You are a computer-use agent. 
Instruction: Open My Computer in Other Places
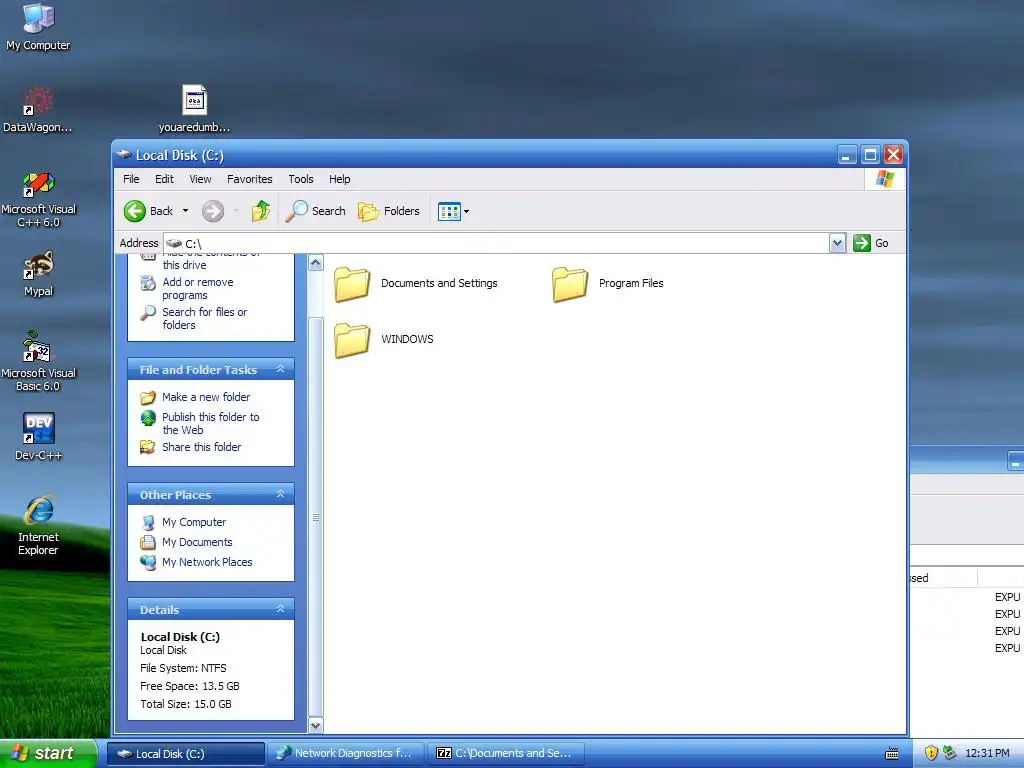pos(194,522)
